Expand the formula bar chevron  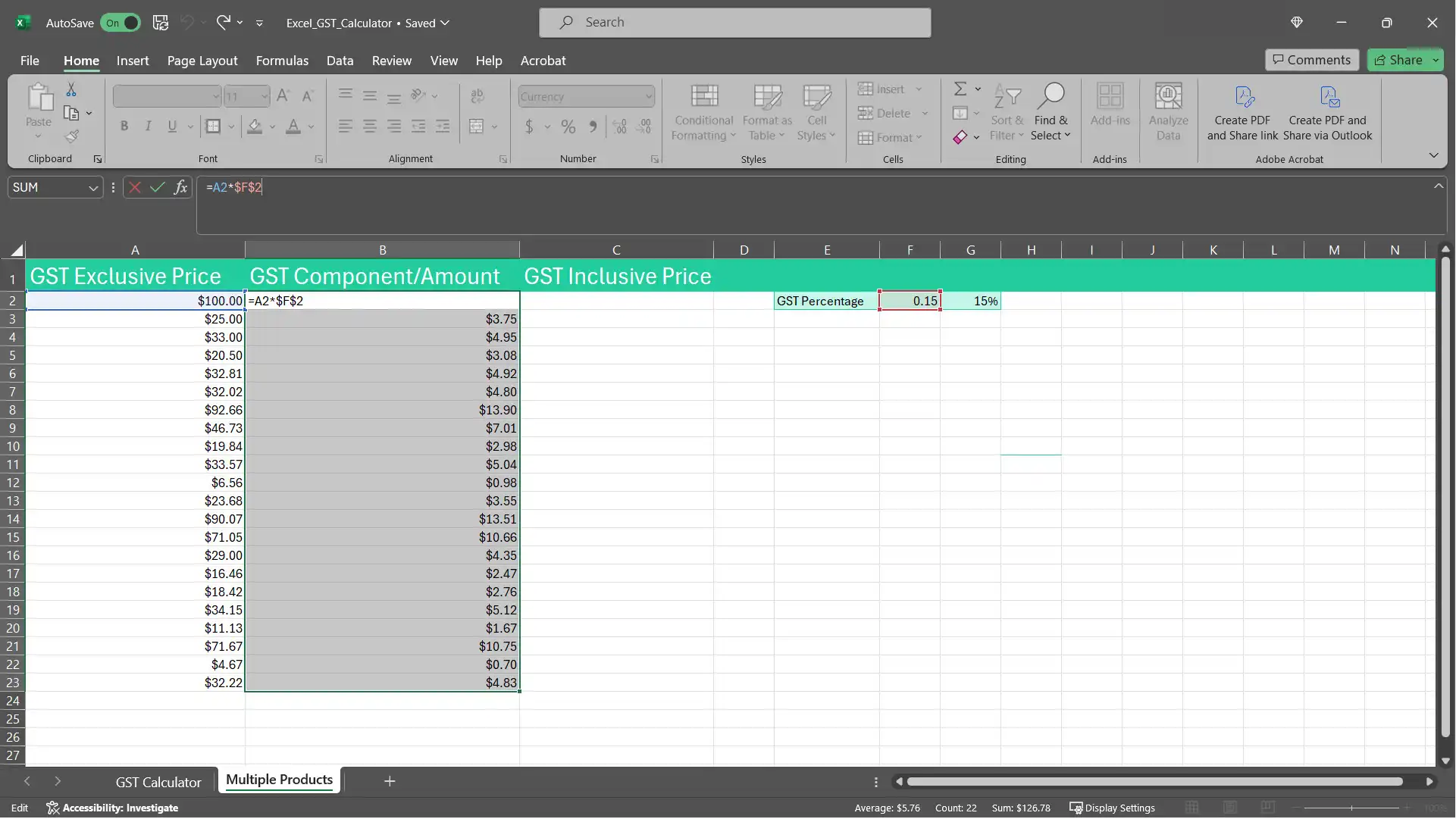1439,186
